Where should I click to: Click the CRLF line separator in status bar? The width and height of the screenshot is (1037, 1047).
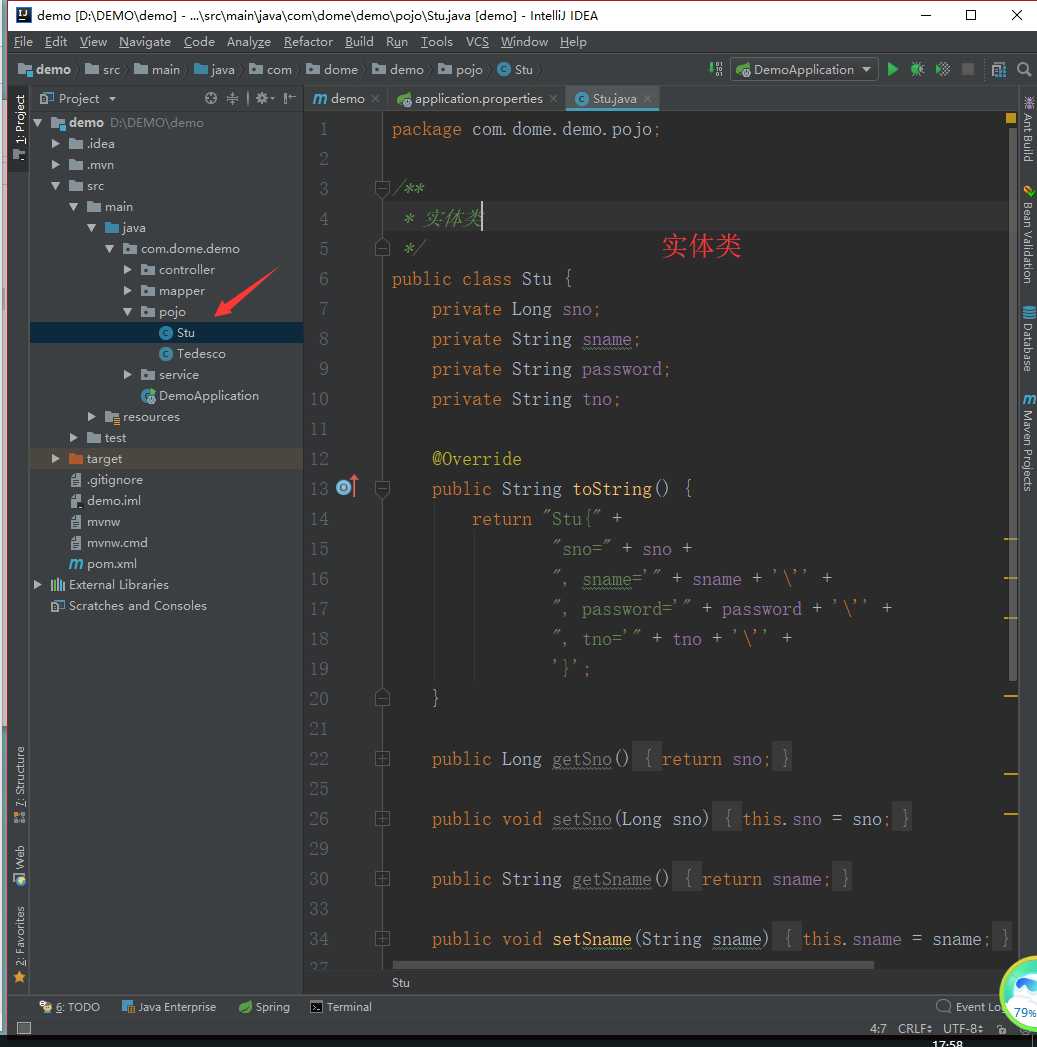[915, 1028]
